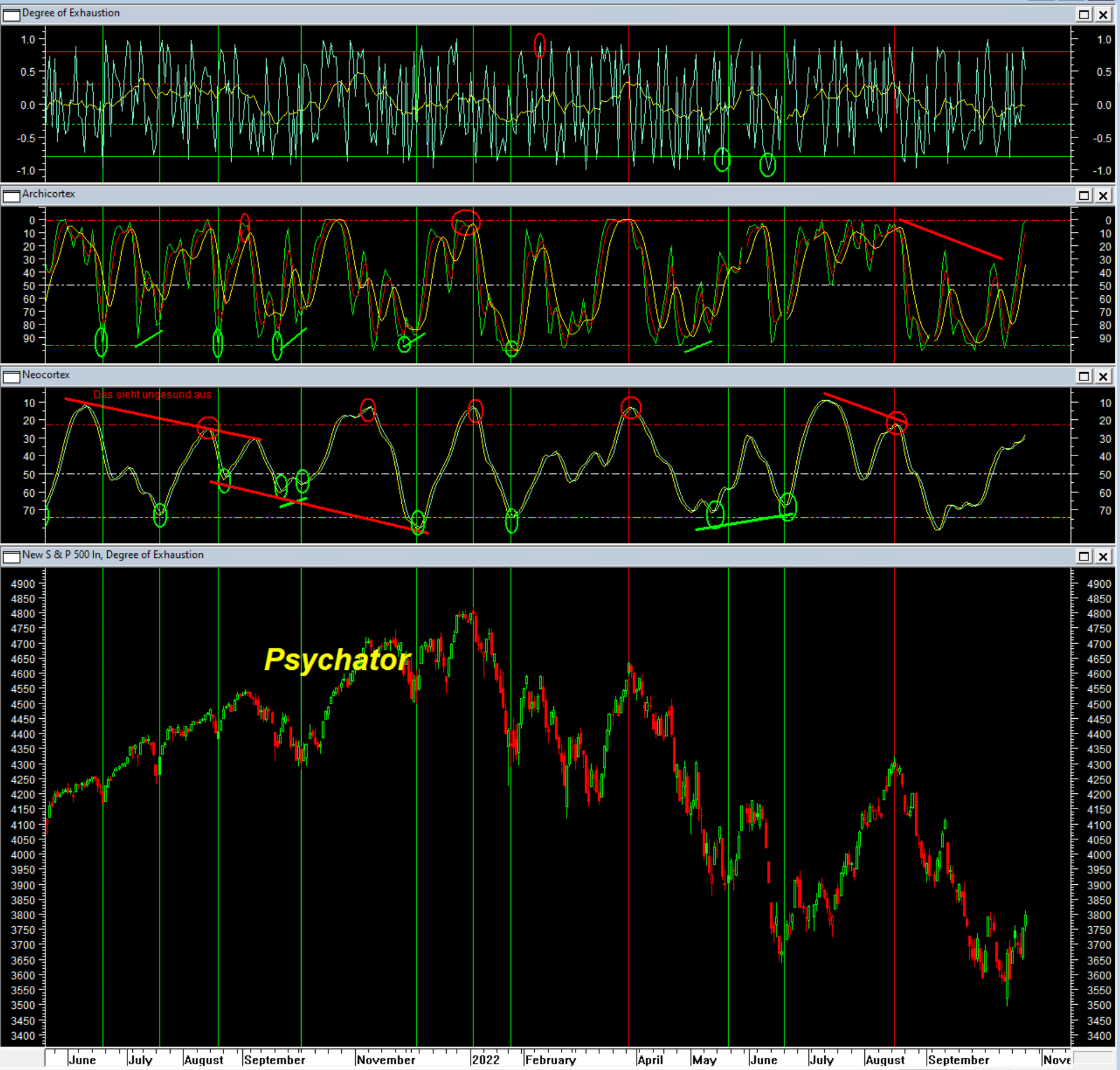Select red 'Das sieht ungesund aus' annotation
Image resolution: width=1120 pixels, height=1070 pixels.
(152, 394)
